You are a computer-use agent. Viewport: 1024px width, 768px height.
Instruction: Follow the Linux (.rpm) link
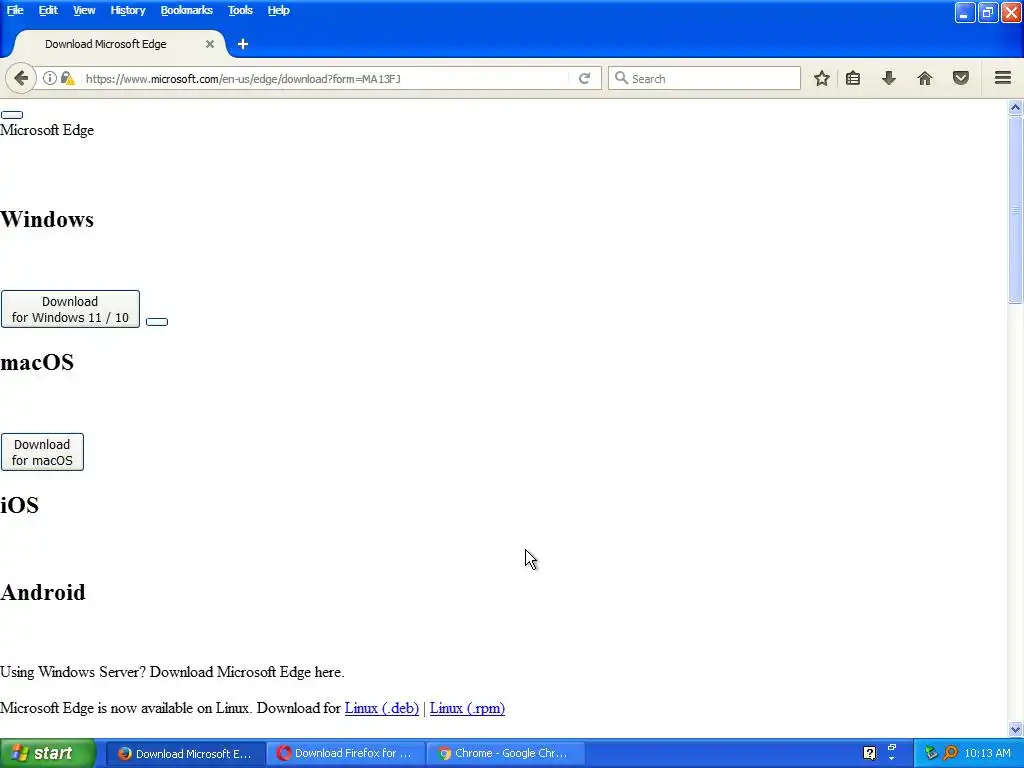coord(467,708)
